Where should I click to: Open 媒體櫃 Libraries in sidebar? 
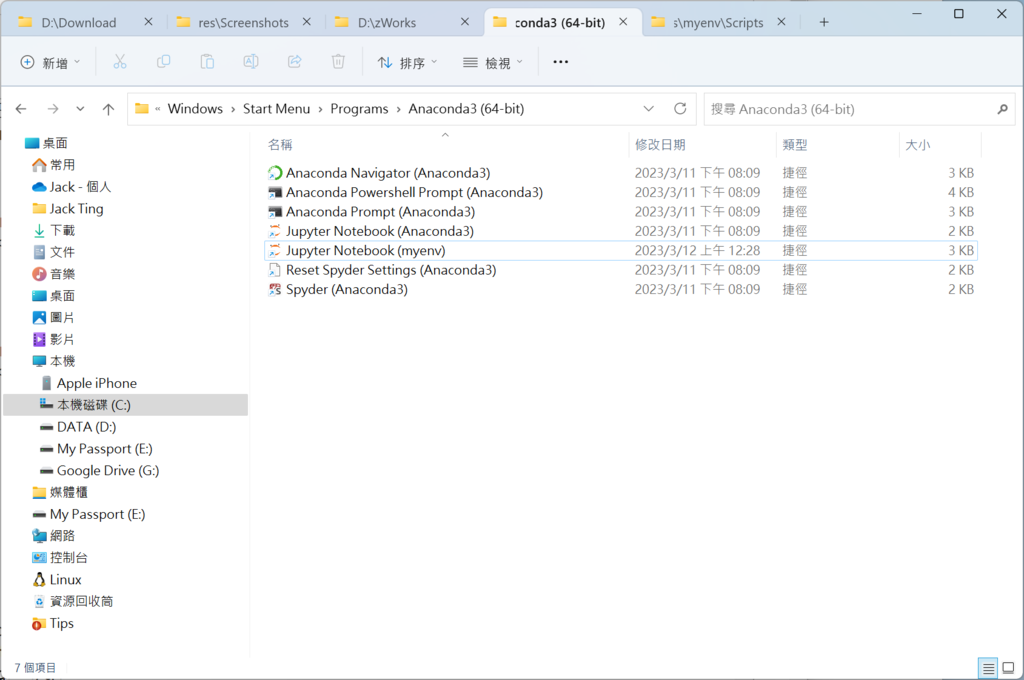tap(60, 493)
